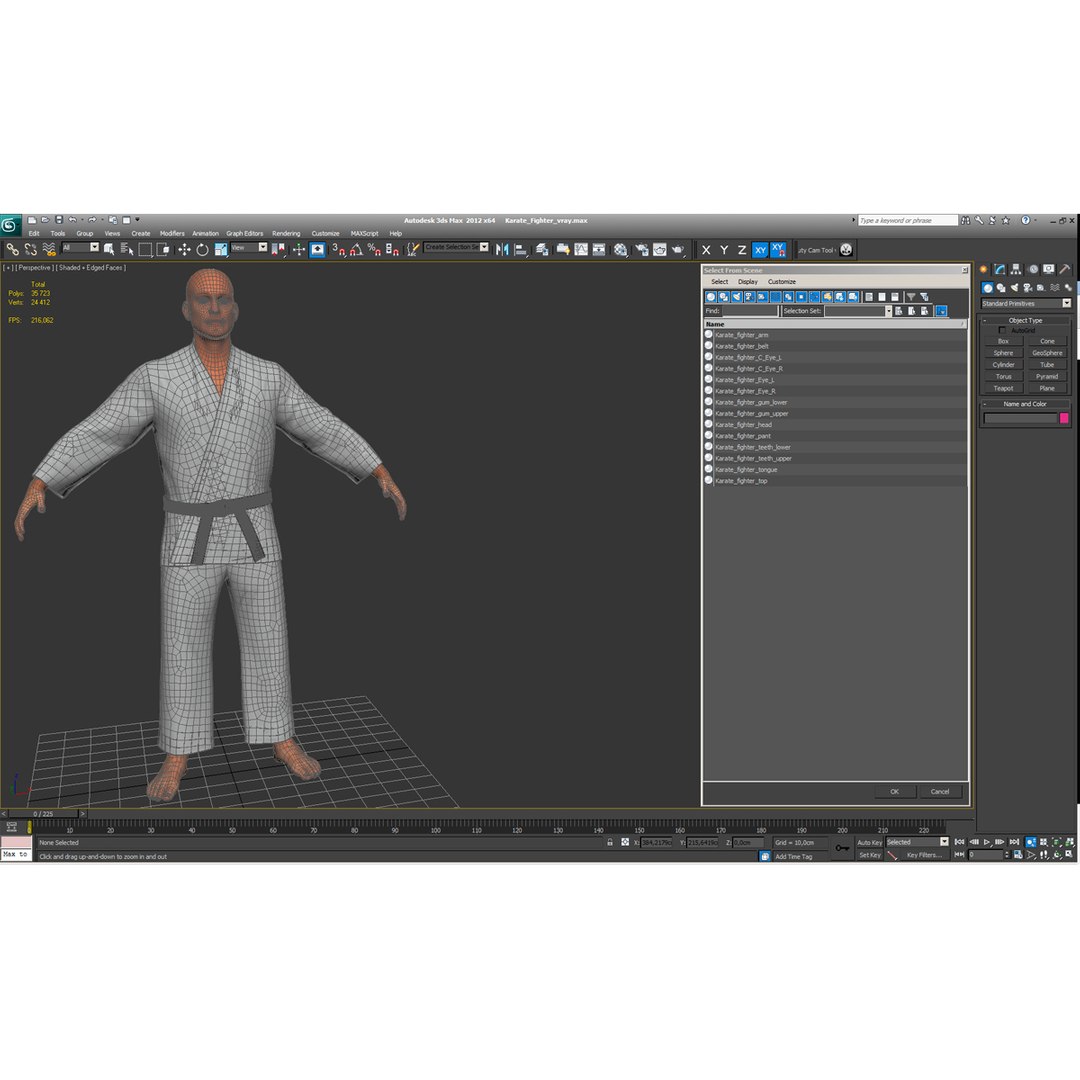This screenshot has width=1080, height=1080.
Task: Click the Unlink Selection icon
Action: (x=30, y=249)
